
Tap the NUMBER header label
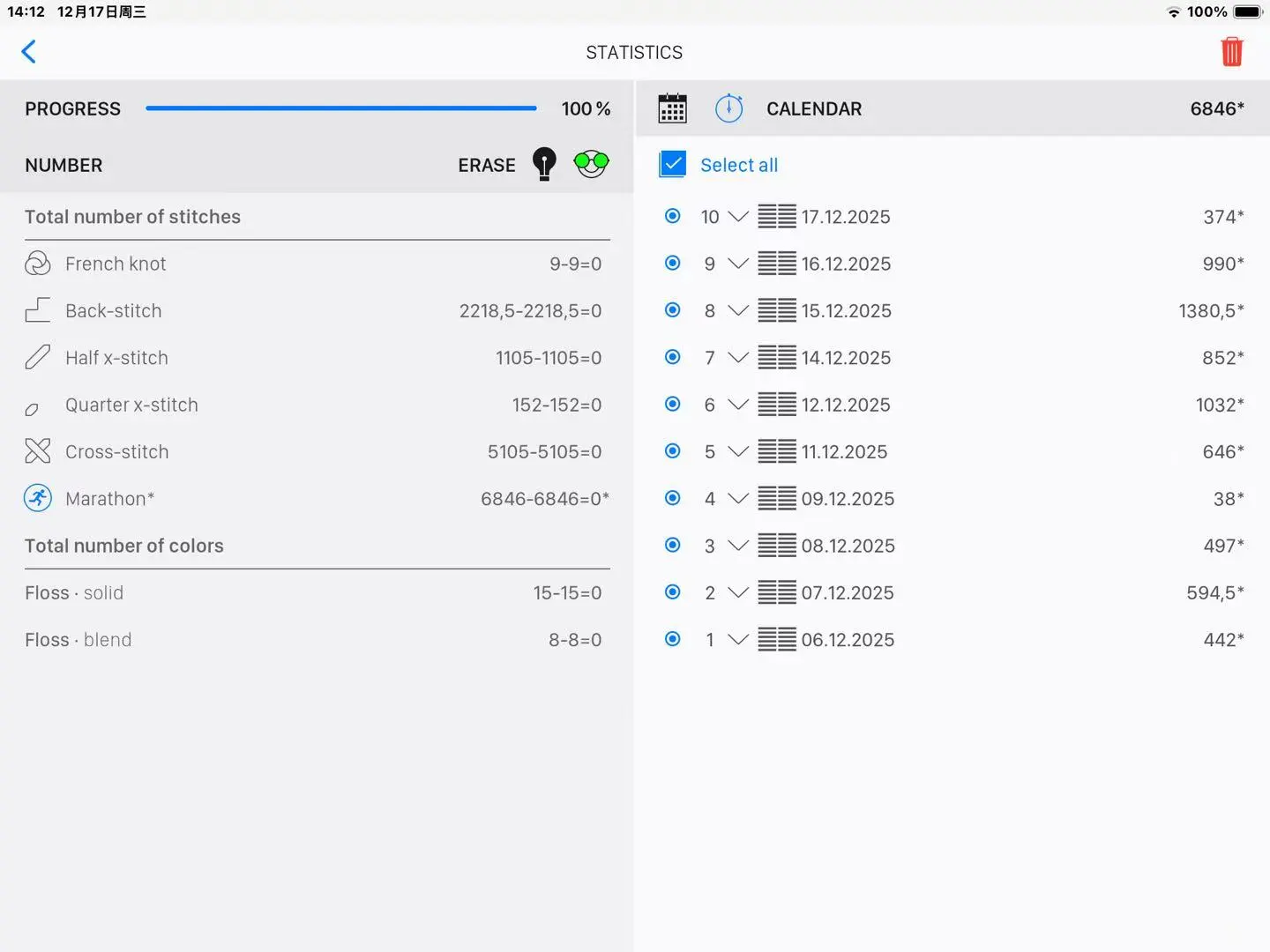pyautogui.click(x=63, y=165)
